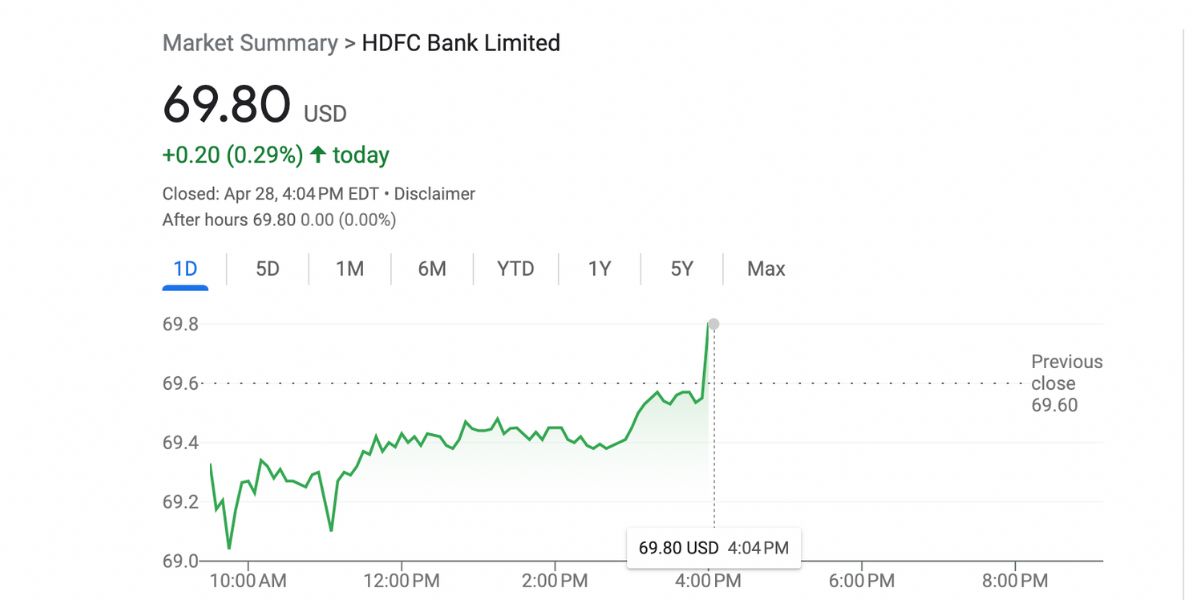
Task: Click the HDFC Bank Limited title
Action: (x=461, y=43)
